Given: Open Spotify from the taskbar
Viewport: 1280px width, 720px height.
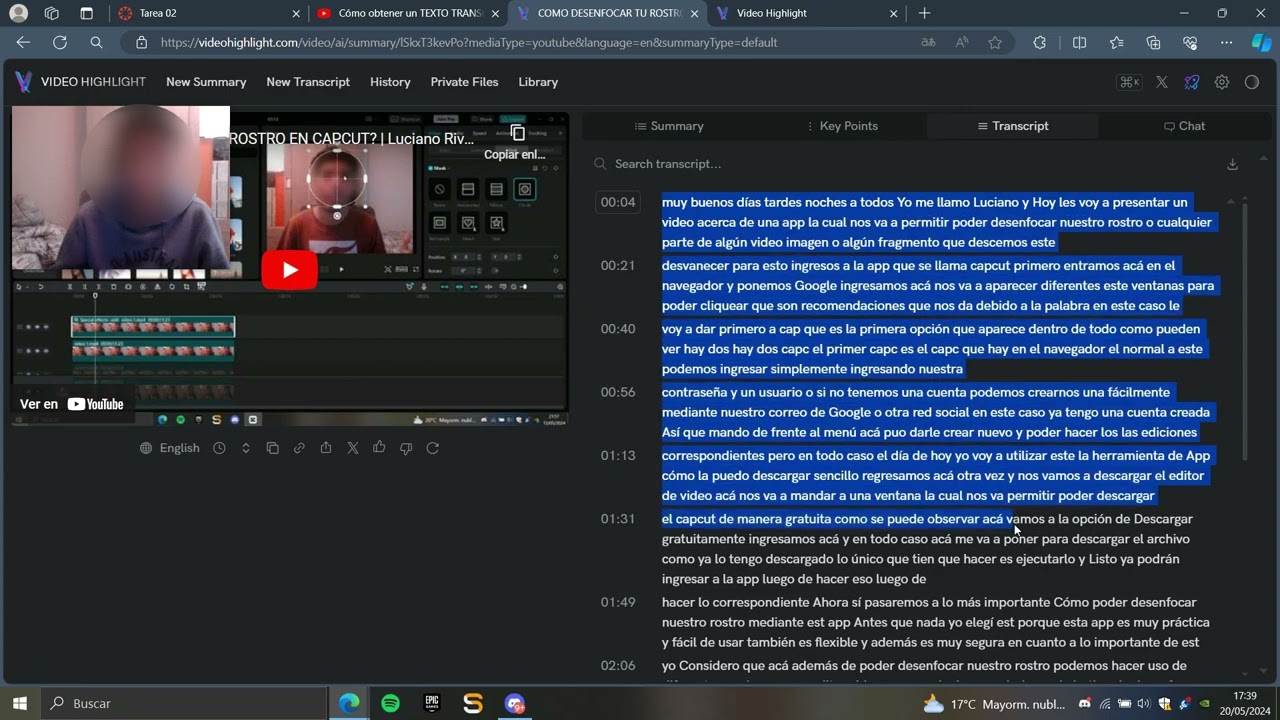Looking at the screenshot, I should coord(390,703).
